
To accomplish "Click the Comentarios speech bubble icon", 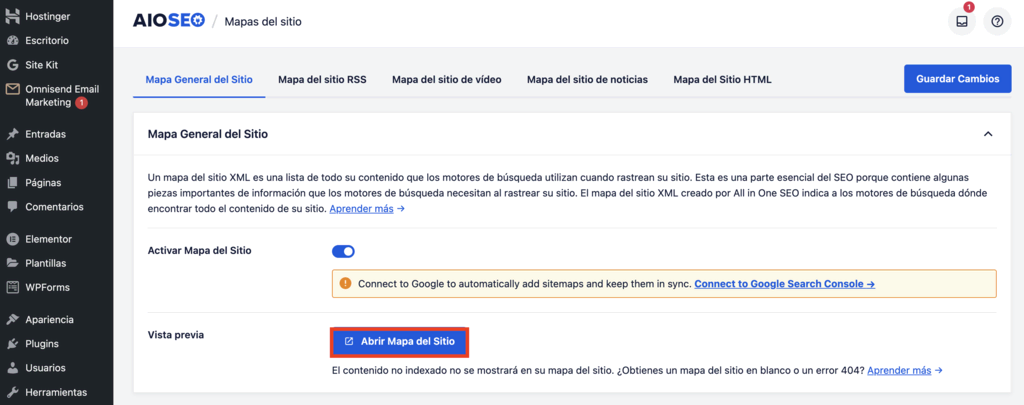I will click(x=12, y=207).
